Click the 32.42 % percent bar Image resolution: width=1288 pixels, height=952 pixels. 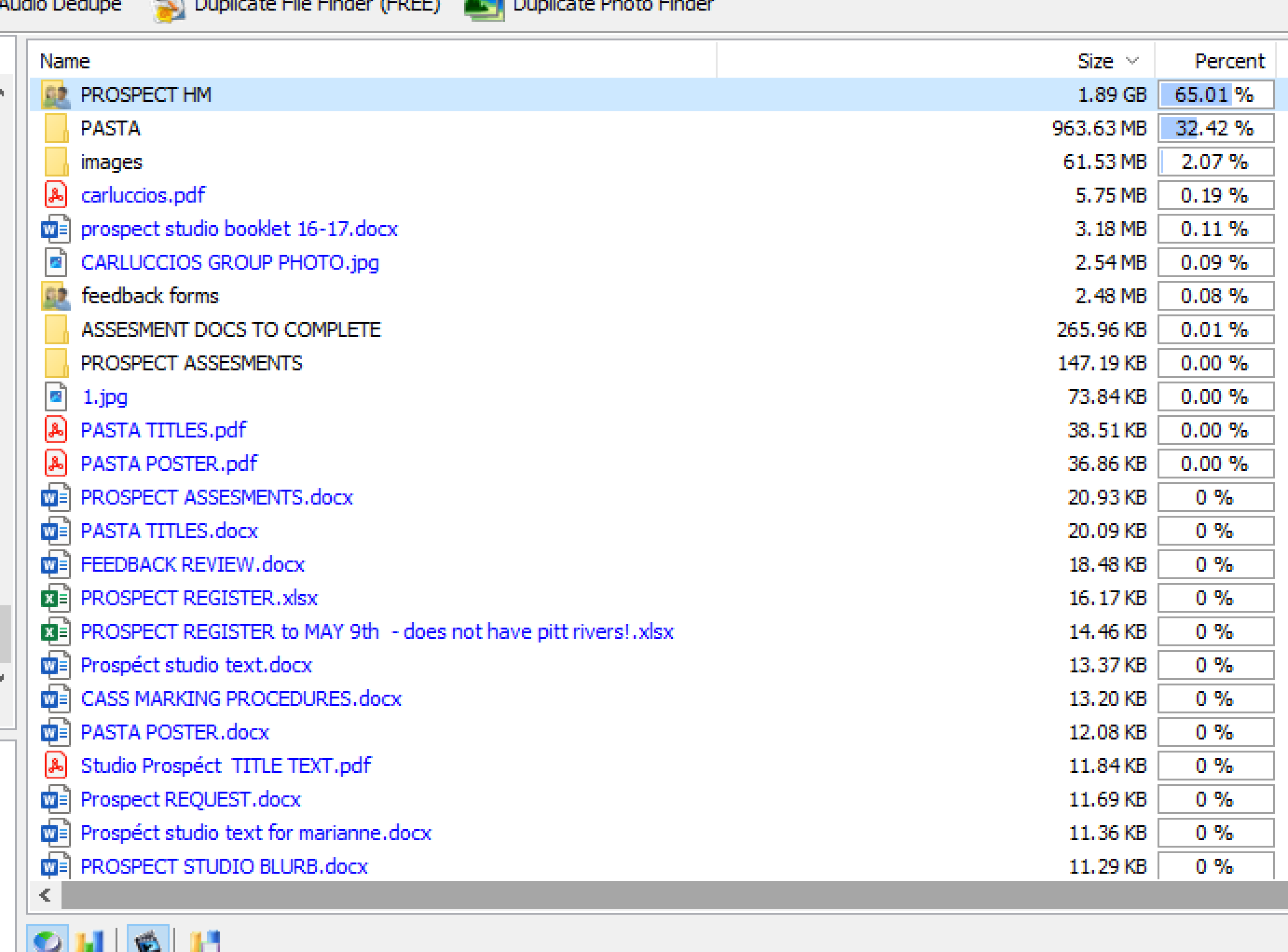[1215, 128]
